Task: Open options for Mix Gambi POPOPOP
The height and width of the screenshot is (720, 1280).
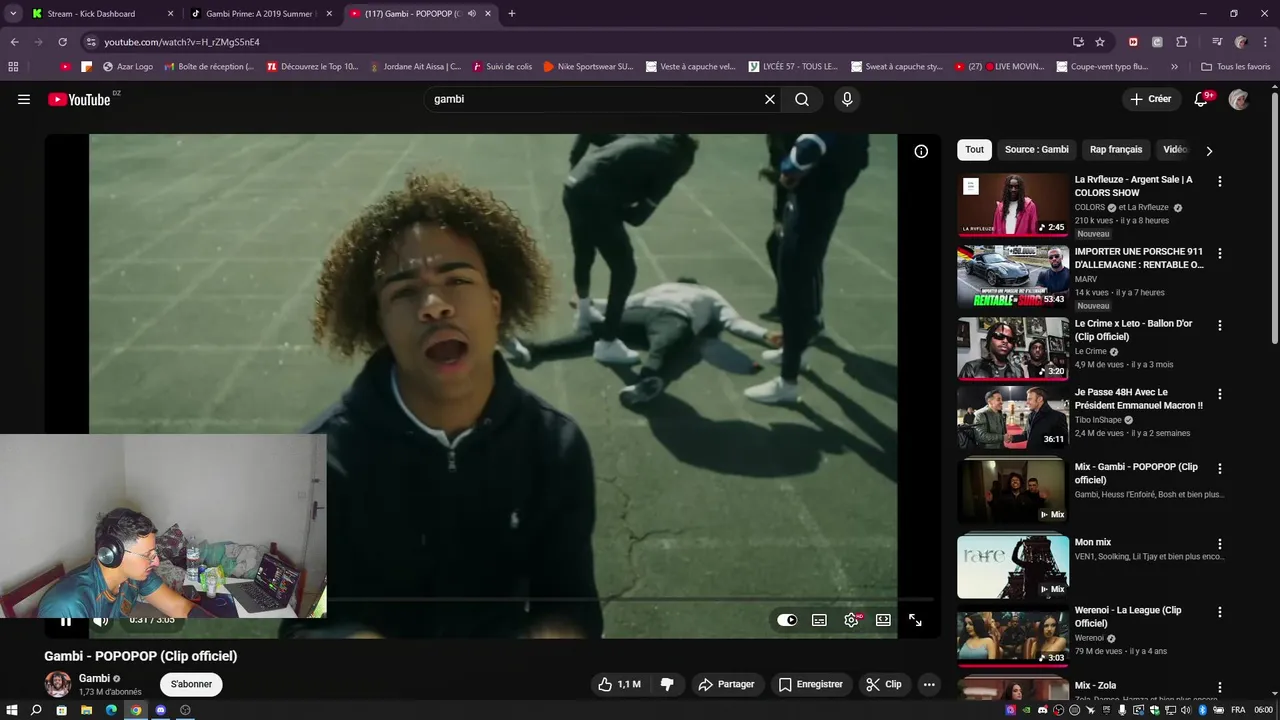Action: pos(1219,469)
